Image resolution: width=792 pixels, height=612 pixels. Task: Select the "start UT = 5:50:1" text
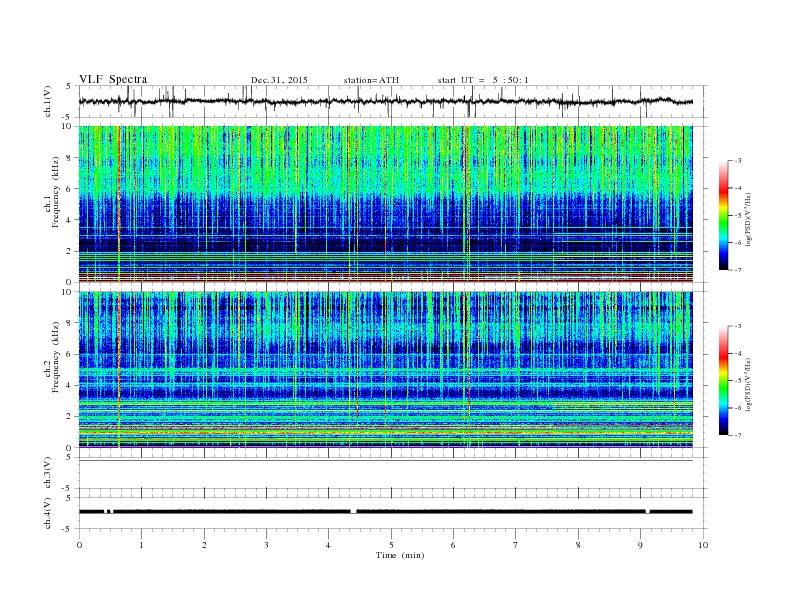[x=483, y=80]
